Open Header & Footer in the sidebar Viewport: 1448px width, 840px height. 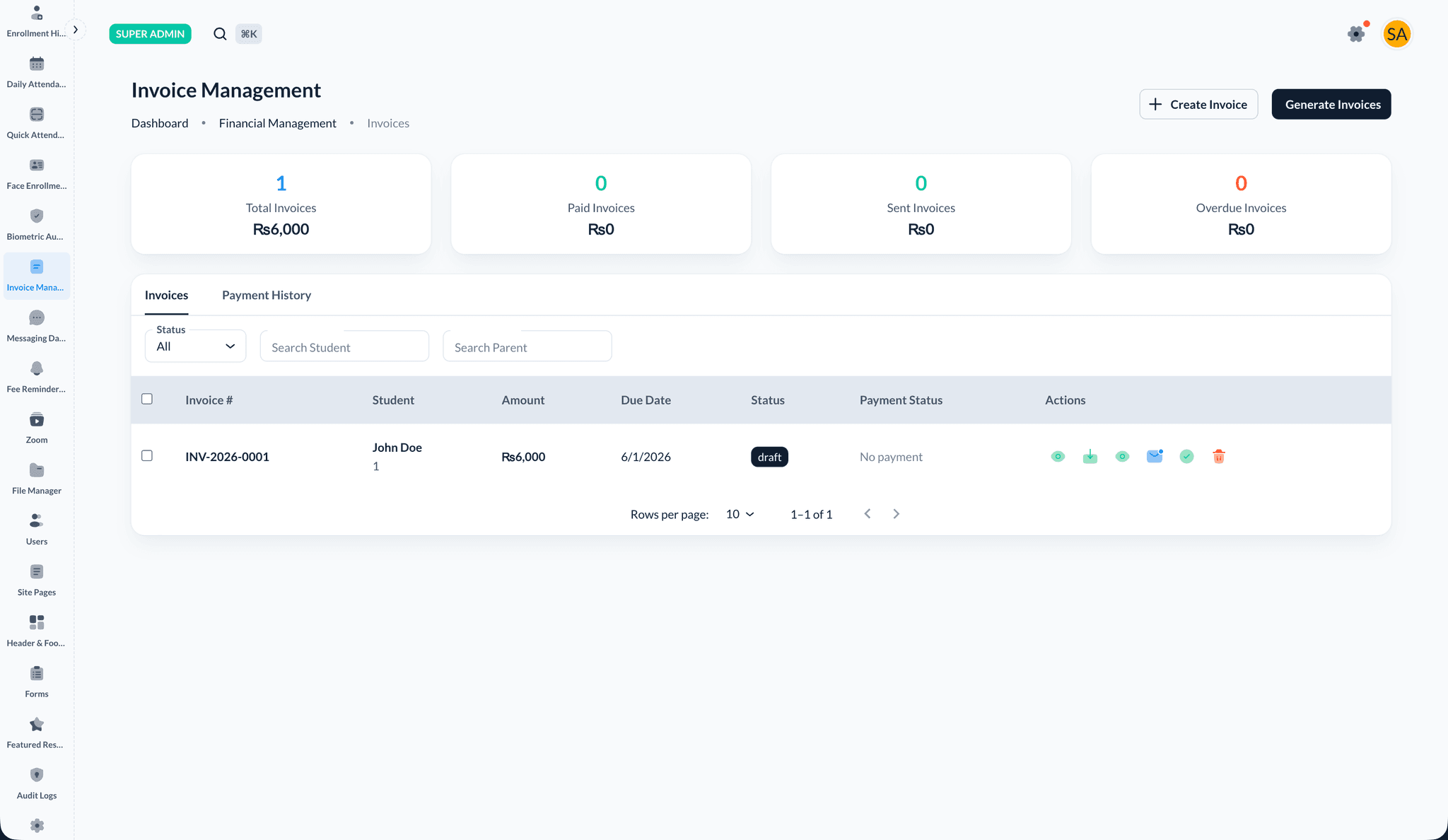point(36,632)
